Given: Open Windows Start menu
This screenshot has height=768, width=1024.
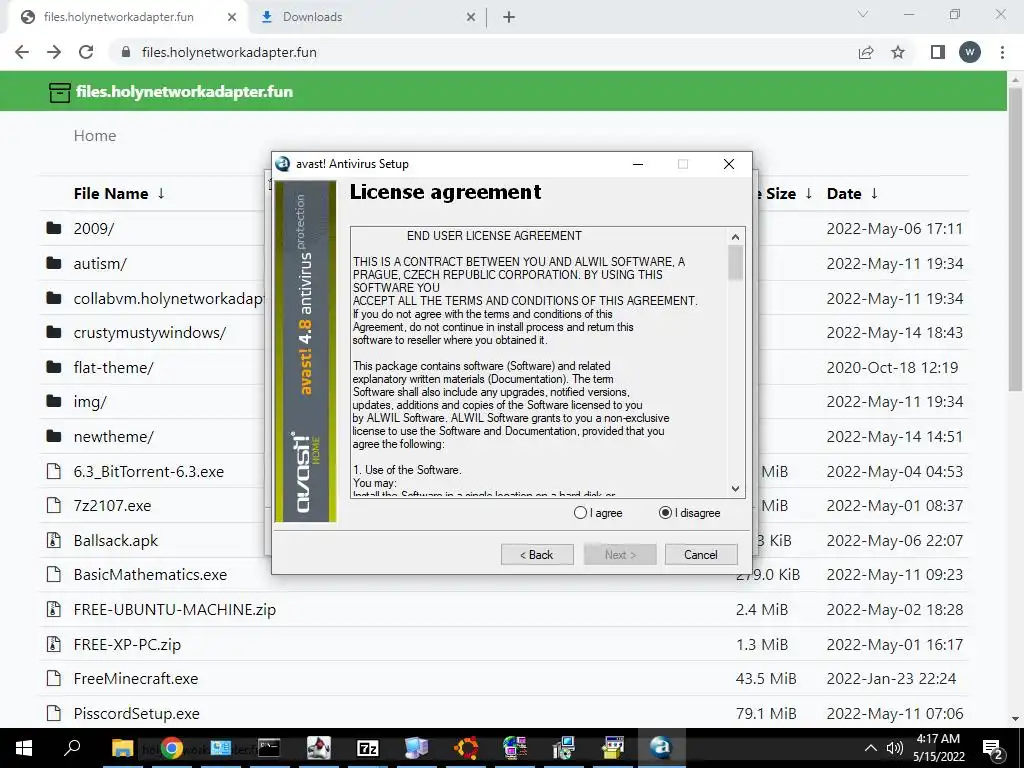Looking at the screenshot, I should (x=24, y=748).
